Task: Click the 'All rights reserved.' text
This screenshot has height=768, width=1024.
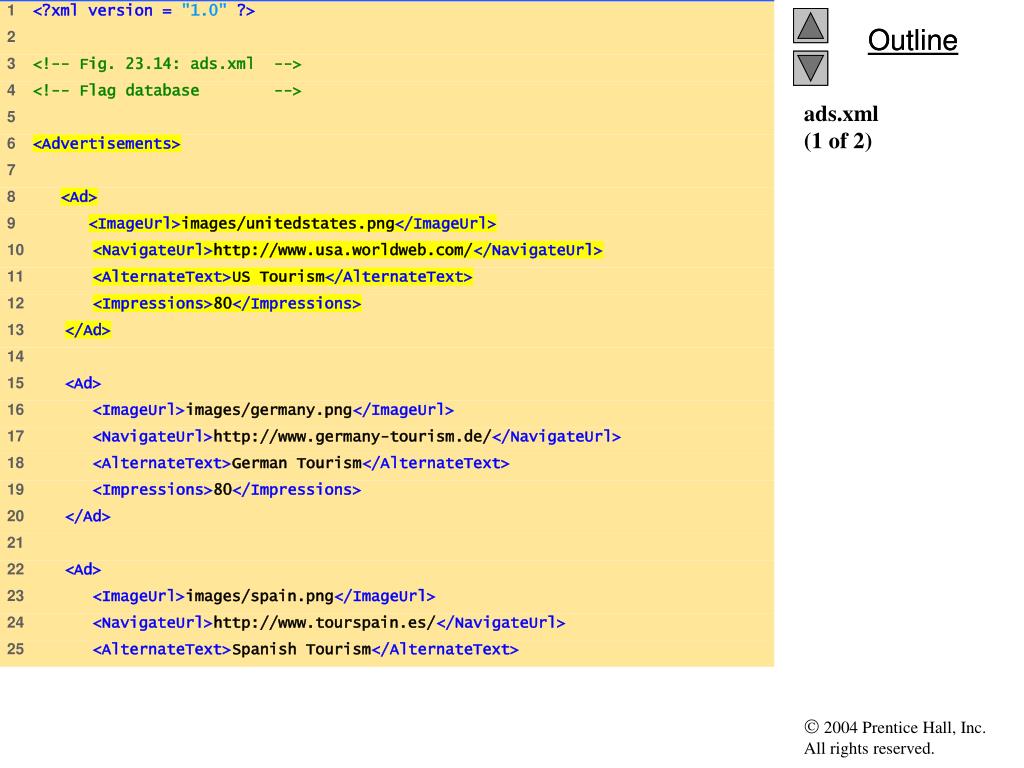Action: coord(869,748)
